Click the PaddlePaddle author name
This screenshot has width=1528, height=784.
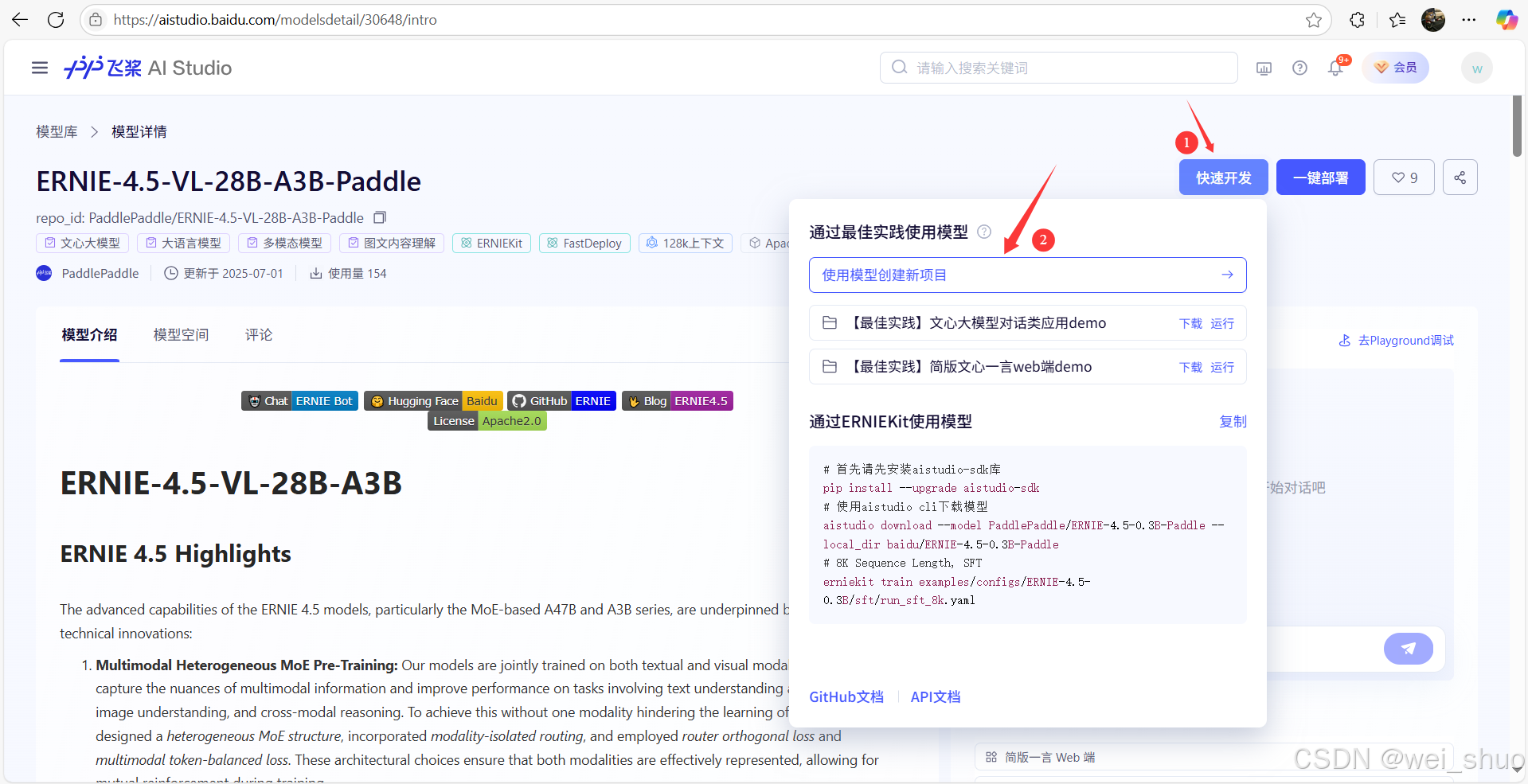tap(100, 273)
